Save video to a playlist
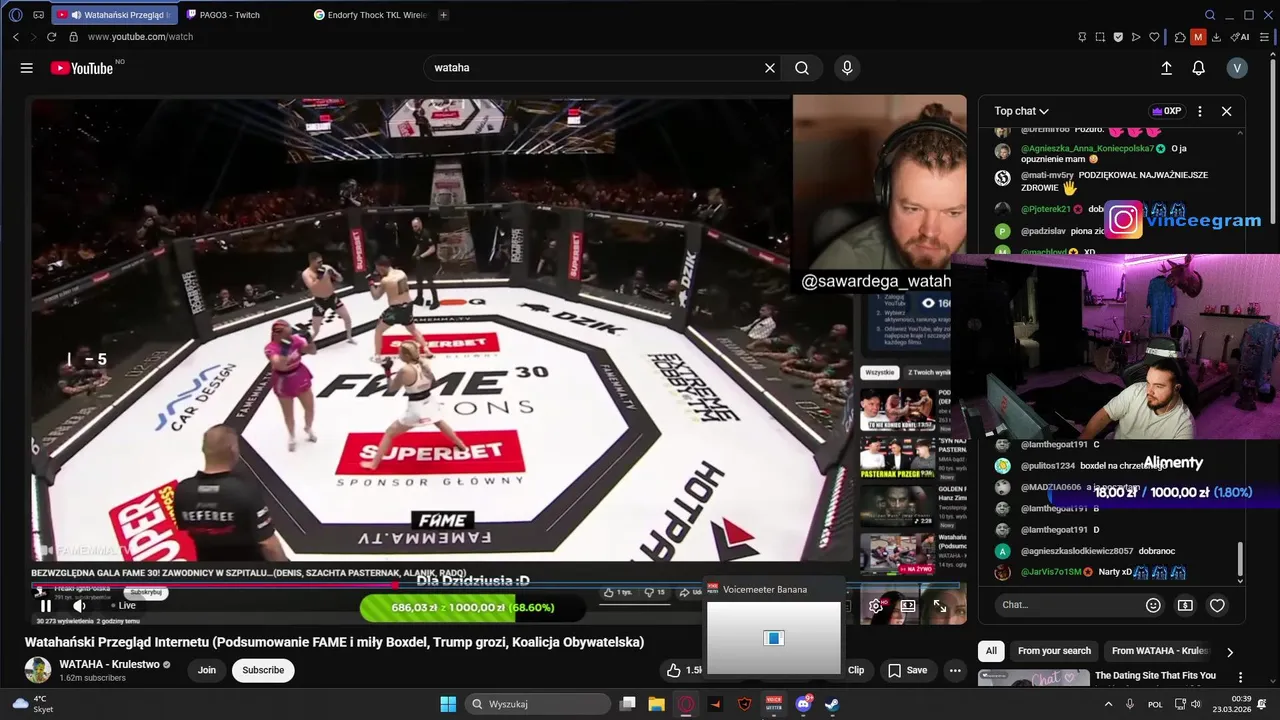Viewport: 1280px width, 720px height. [908, 670]
